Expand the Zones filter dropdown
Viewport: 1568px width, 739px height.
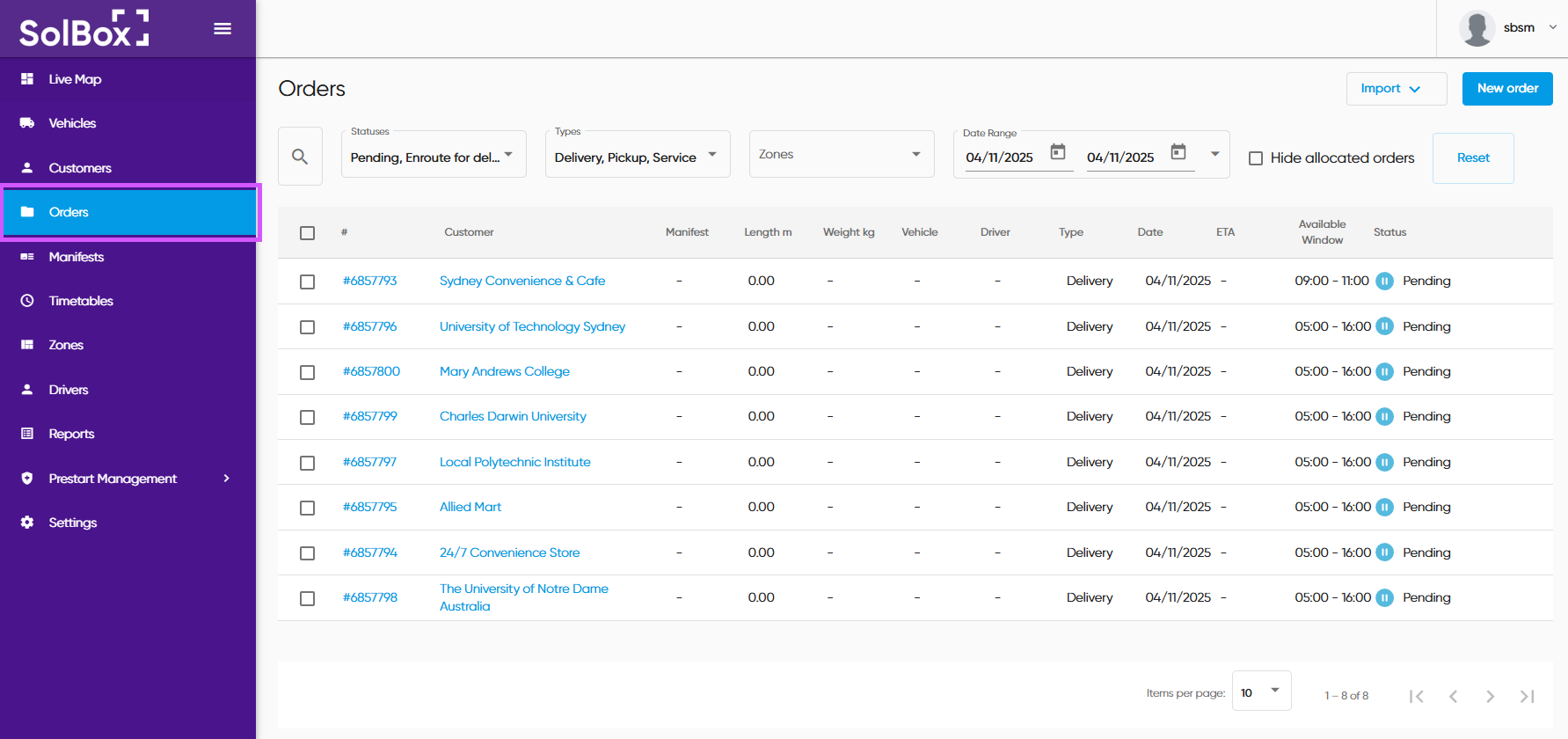841,155
